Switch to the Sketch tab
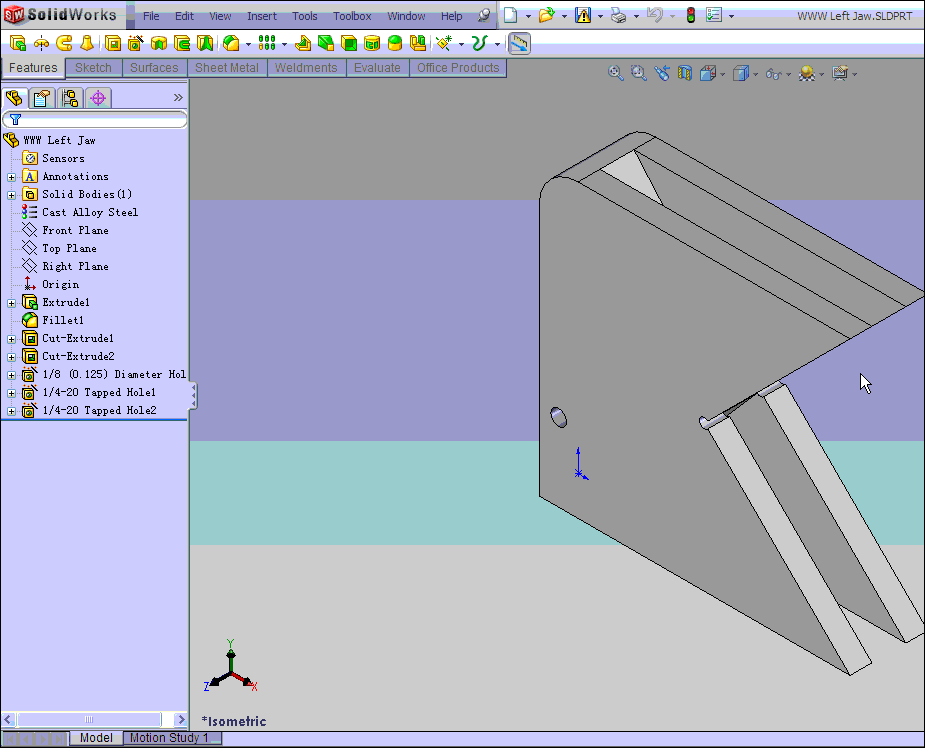925x748 pixels. [93, 68]
